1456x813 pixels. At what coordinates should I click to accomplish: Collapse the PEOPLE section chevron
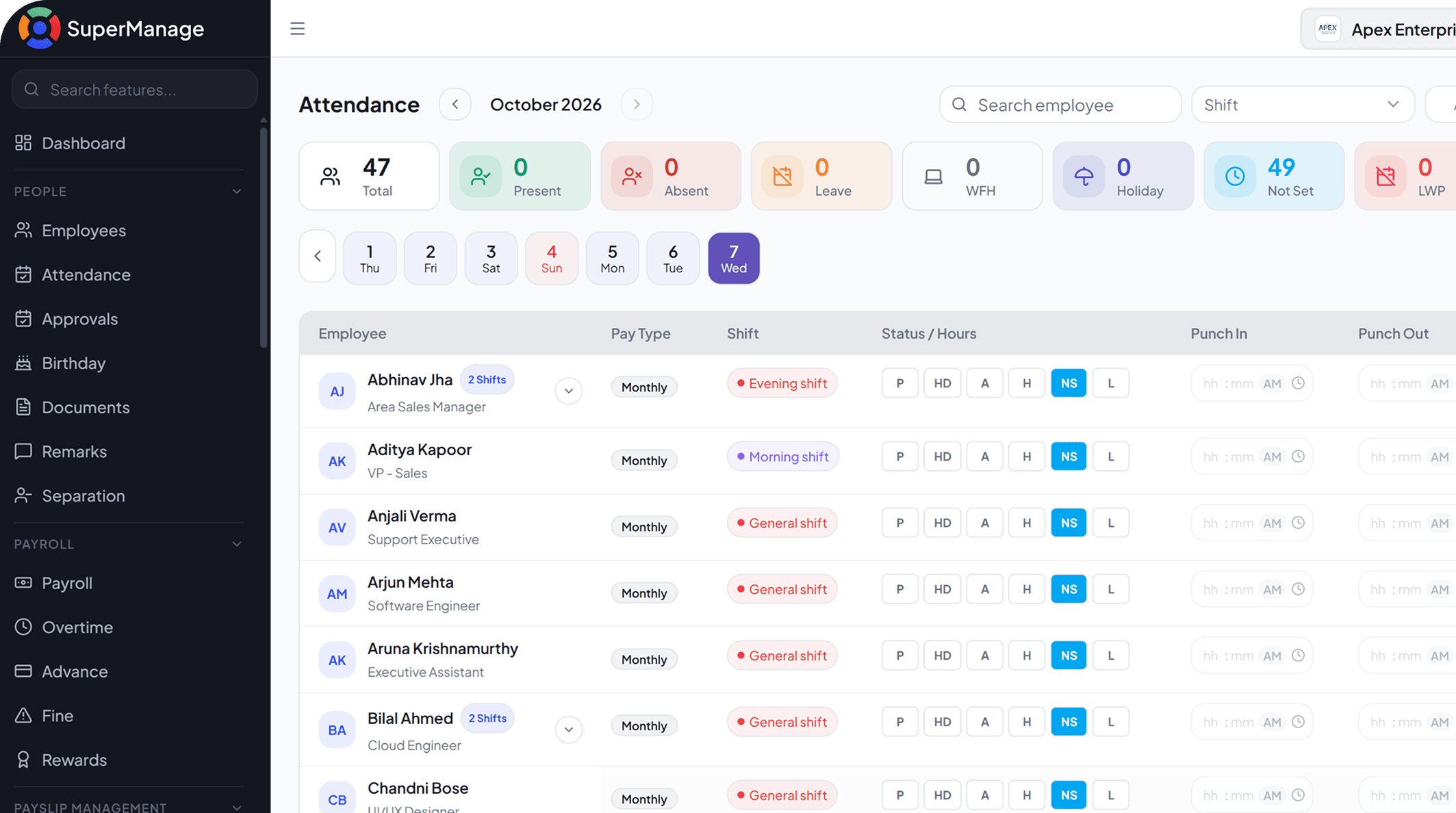[x=237, y=192]
